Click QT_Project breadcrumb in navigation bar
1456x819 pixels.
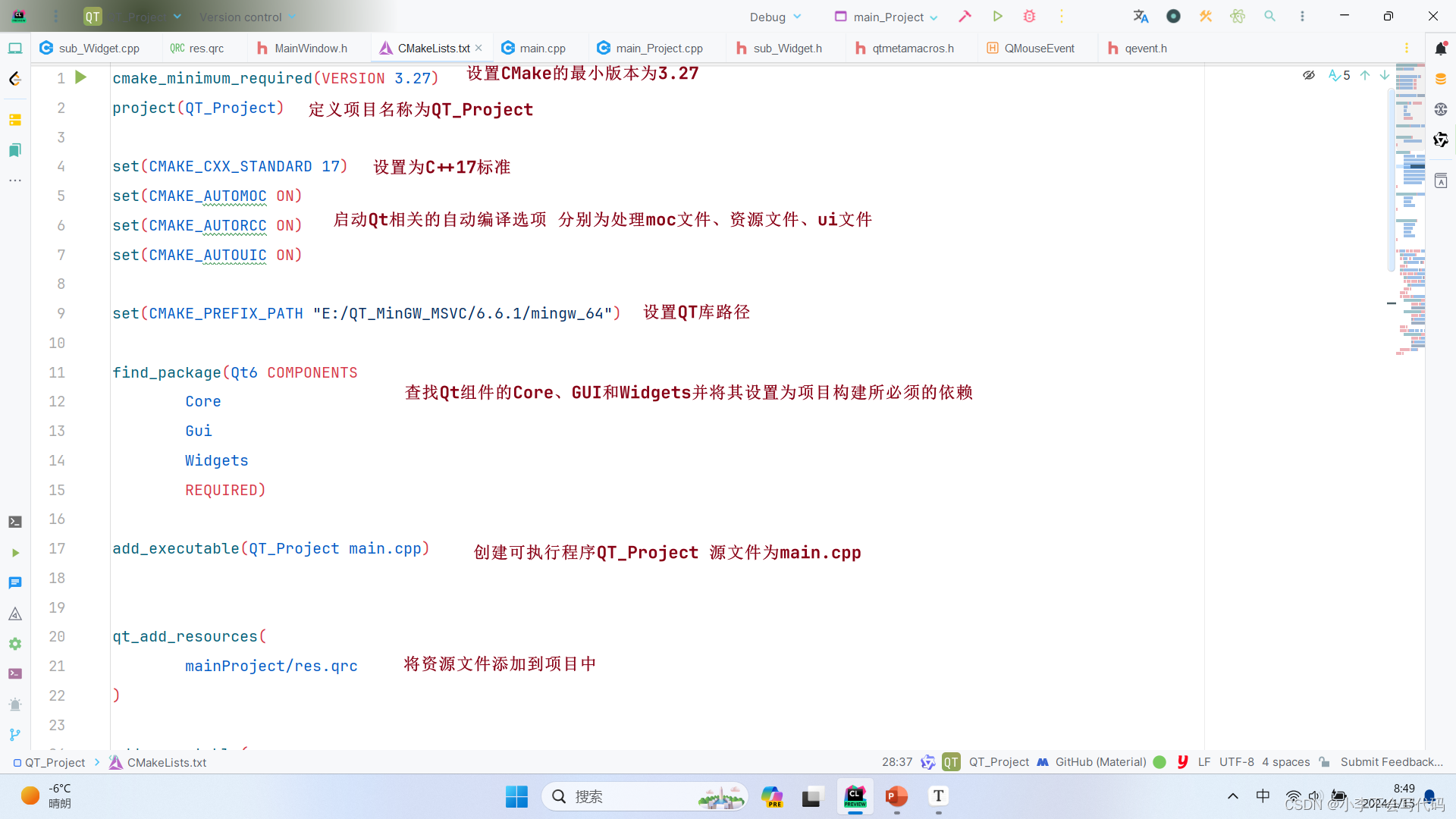49,762
